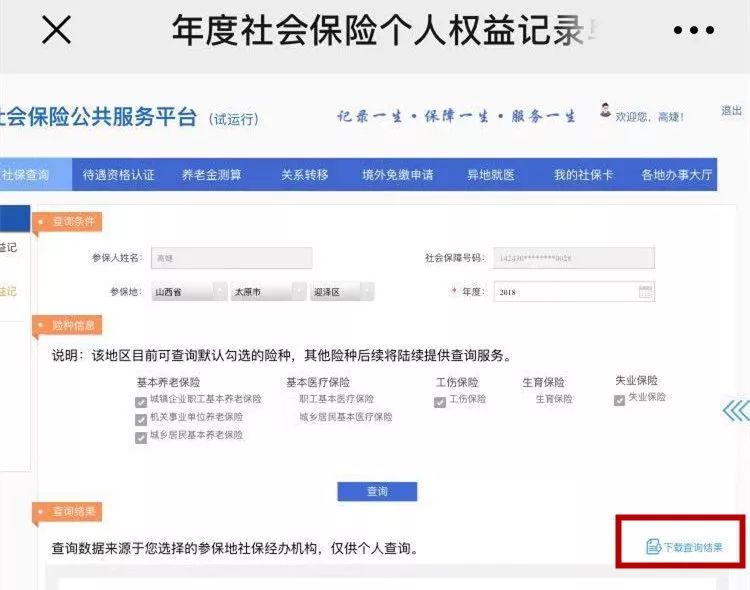Image resolution: width=750 pixels, height=590 pixels.
Task: Expand the side panel with the double-chevron arrow
Action: point(735,411)
